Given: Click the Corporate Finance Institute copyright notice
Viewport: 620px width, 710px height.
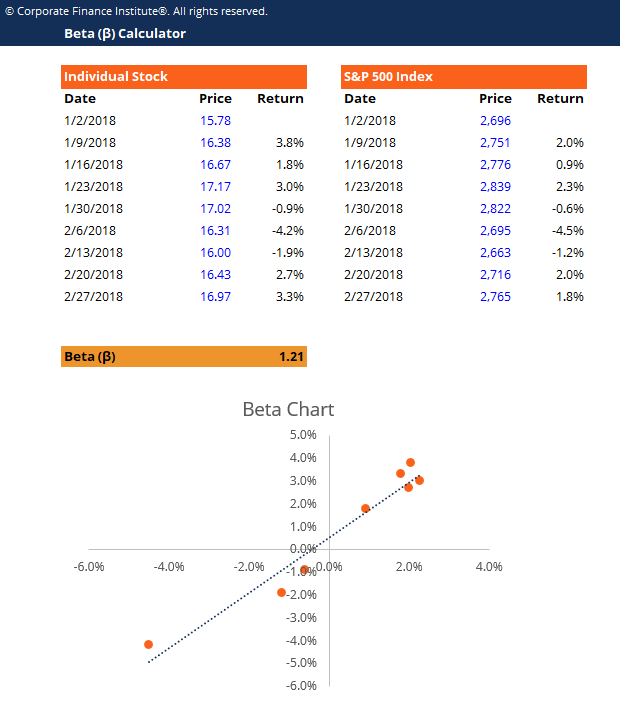Looking at the screenshot, I should (137, 11).
